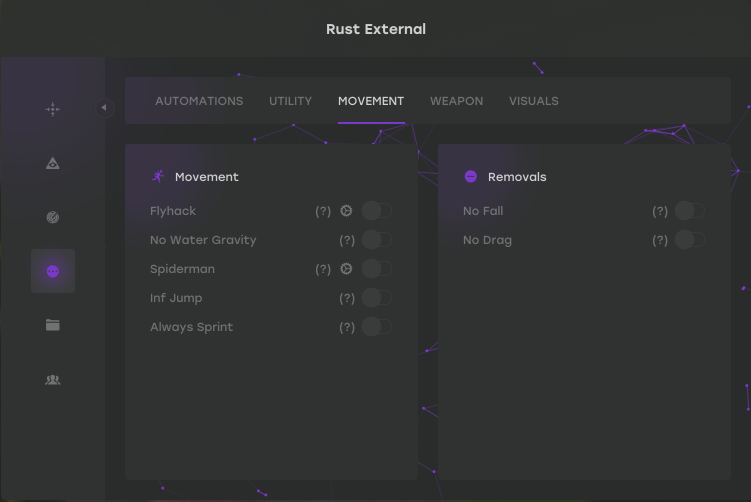The image size is (751, 502).
Task: Open the eye-triangle visuals sidebar section
Action: [53, 163]
